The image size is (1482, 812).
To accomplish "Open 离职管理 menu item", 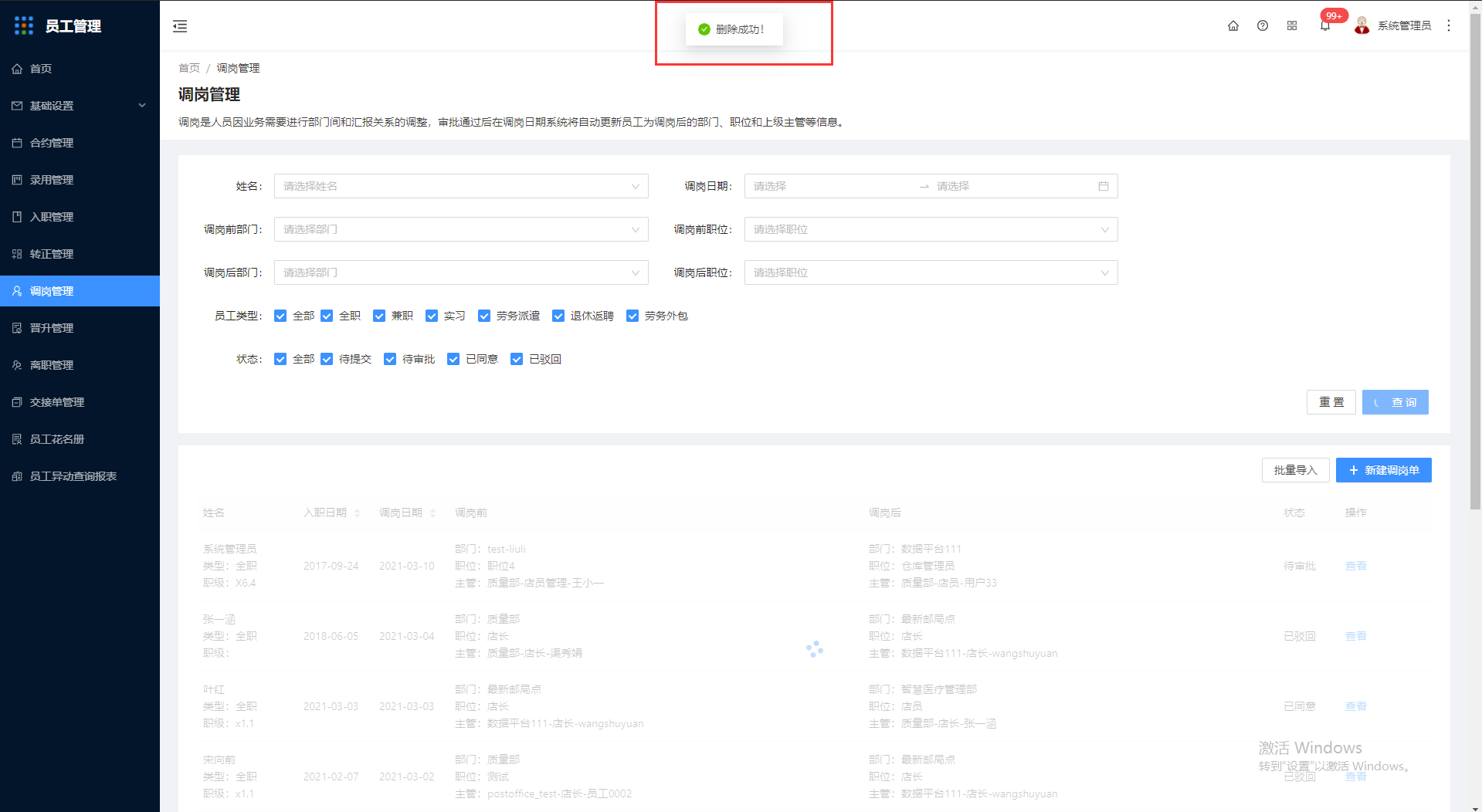I will click(80, 365).
